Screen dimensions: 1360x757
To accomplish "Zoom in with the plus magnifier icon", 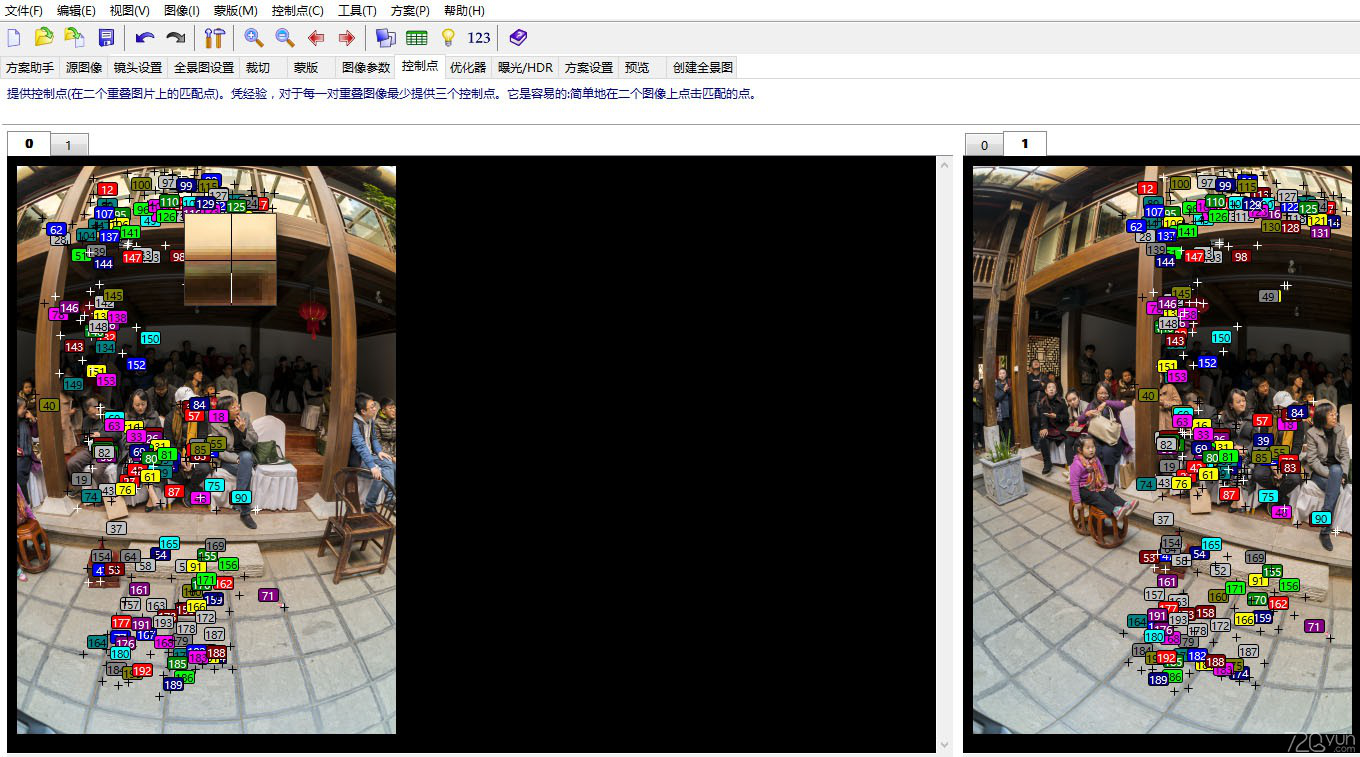I will coord(254,38).
